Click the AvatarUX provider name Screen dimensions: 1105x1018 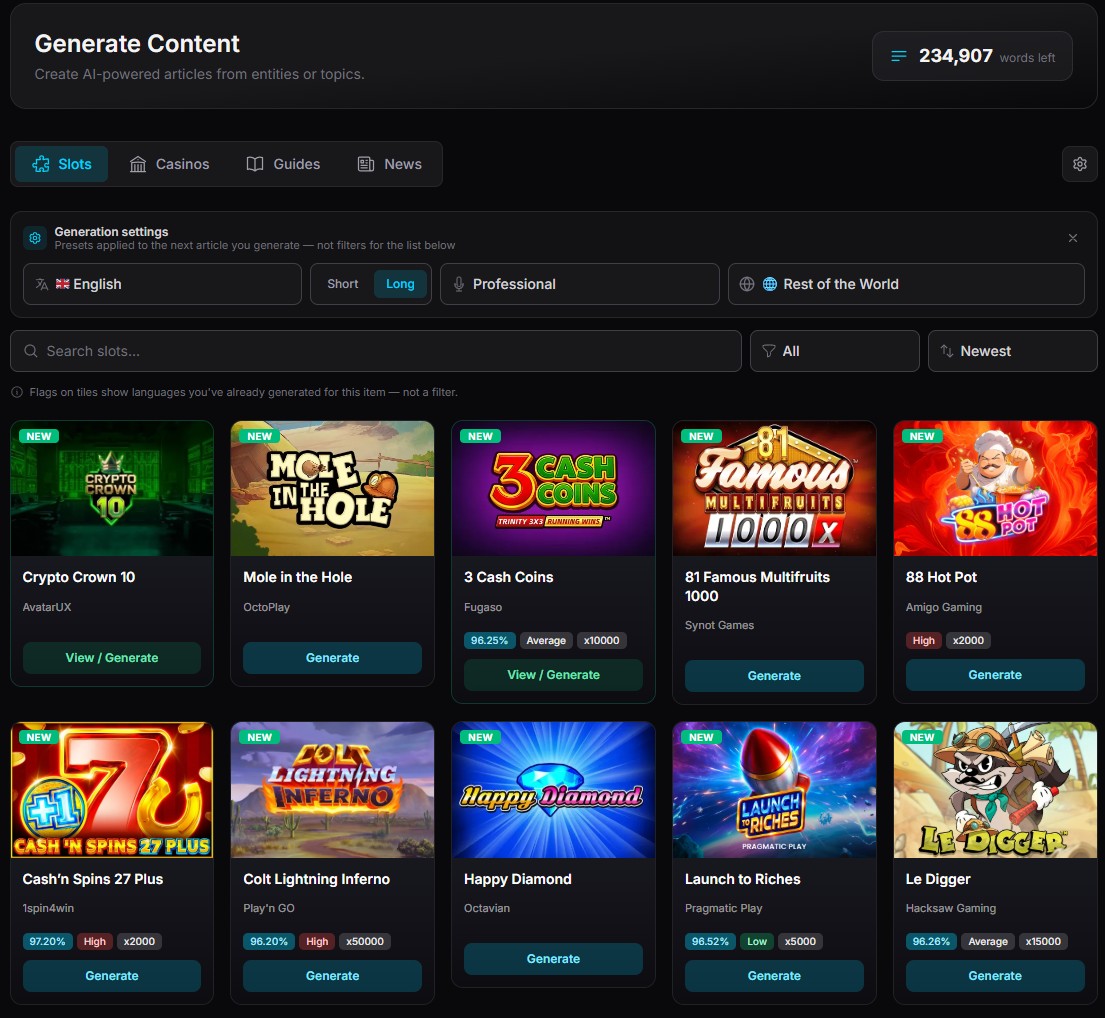pyautogui.click(x=47, y=607)
